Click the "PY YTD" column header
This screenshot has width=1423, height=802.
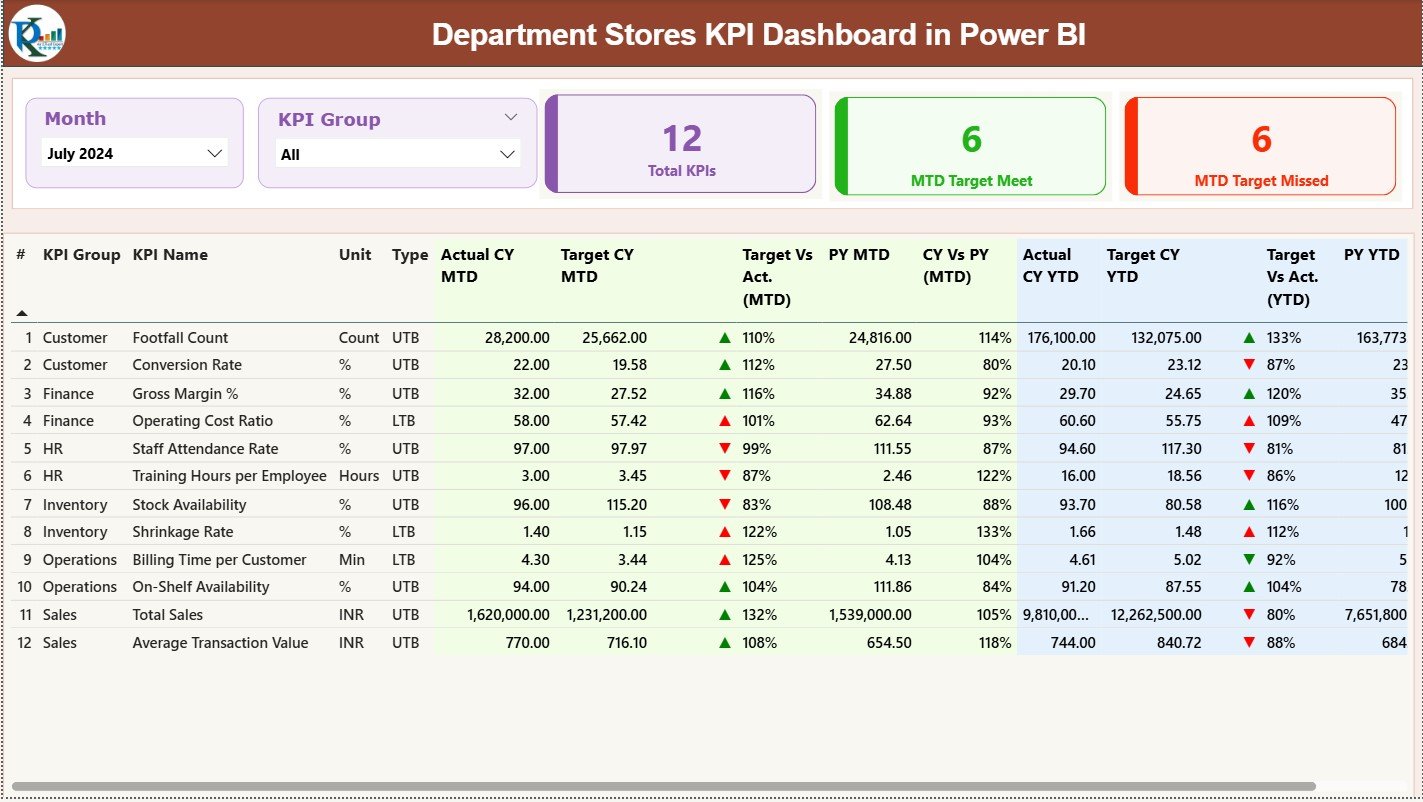click(x=1371, y=255)
